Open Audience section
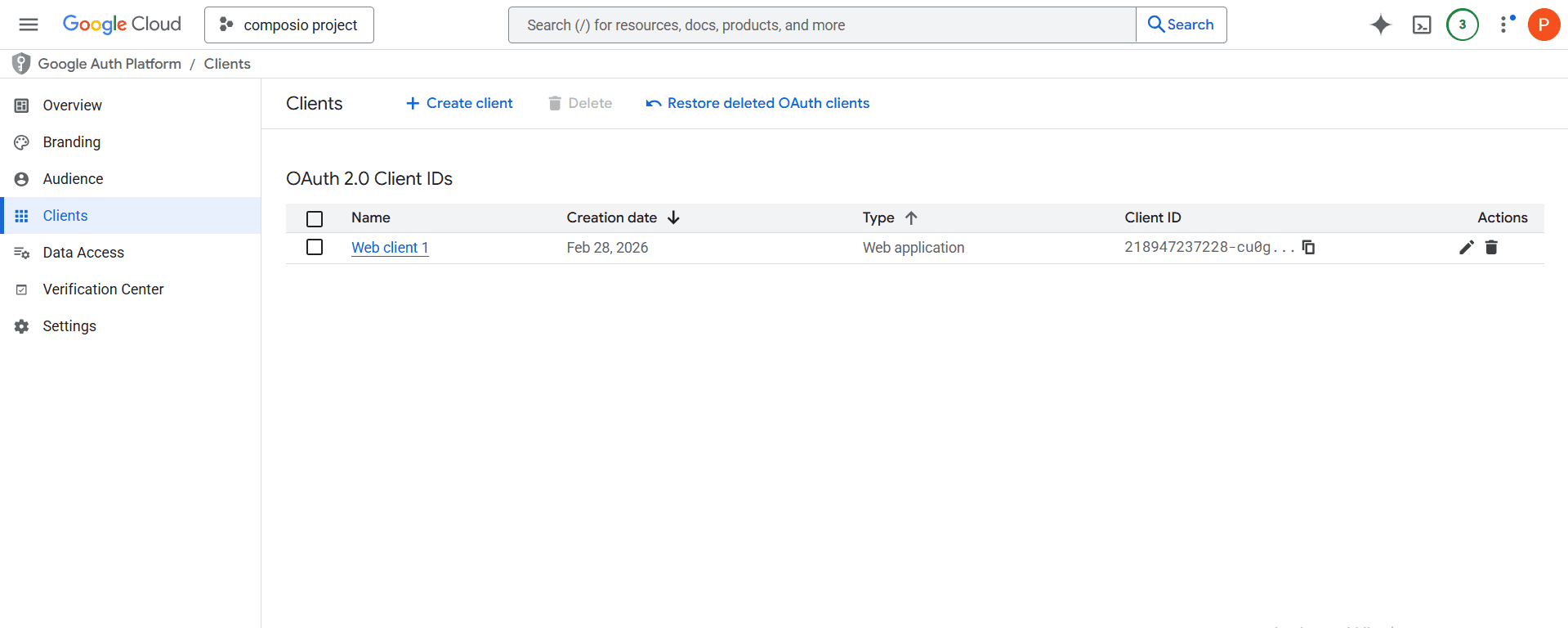 [131, 179]
